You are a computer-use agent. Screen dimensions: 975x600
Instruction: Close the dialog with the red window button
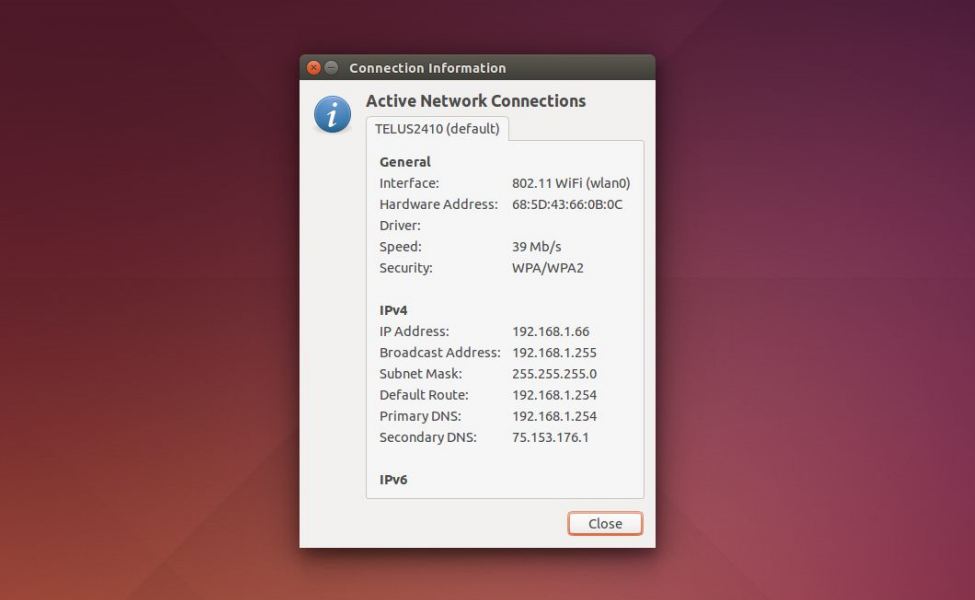[314, 68]
